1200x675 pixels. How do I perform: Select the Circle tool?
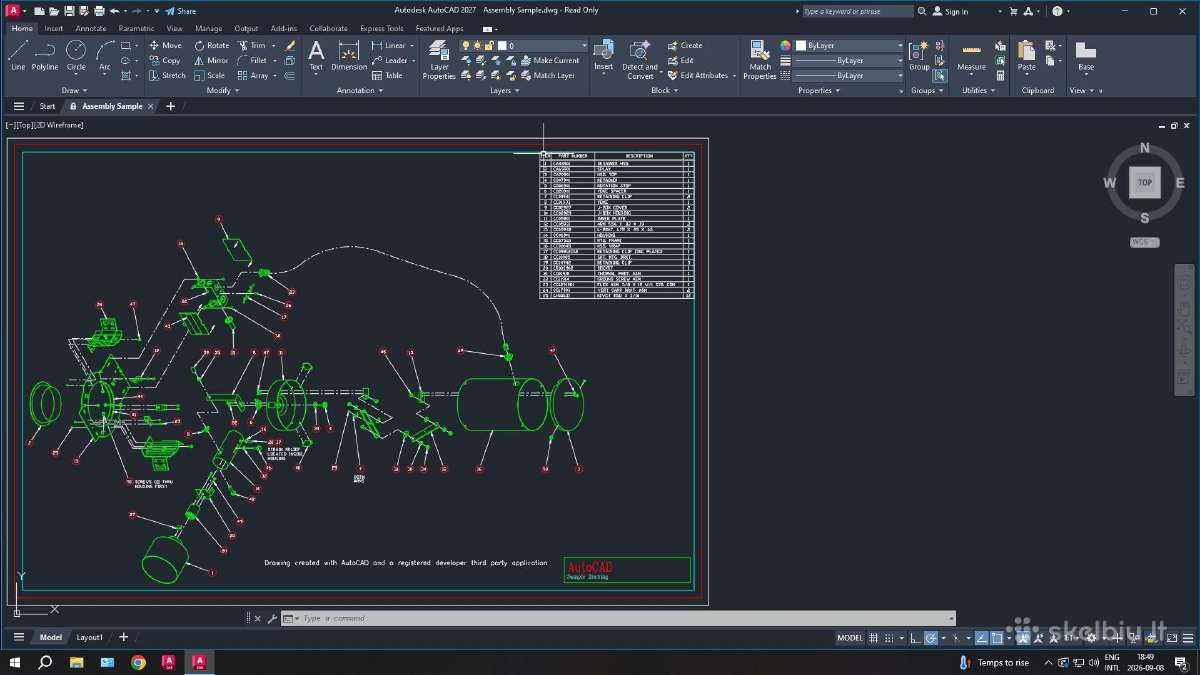pyautogui.click(x=76, y=56)
